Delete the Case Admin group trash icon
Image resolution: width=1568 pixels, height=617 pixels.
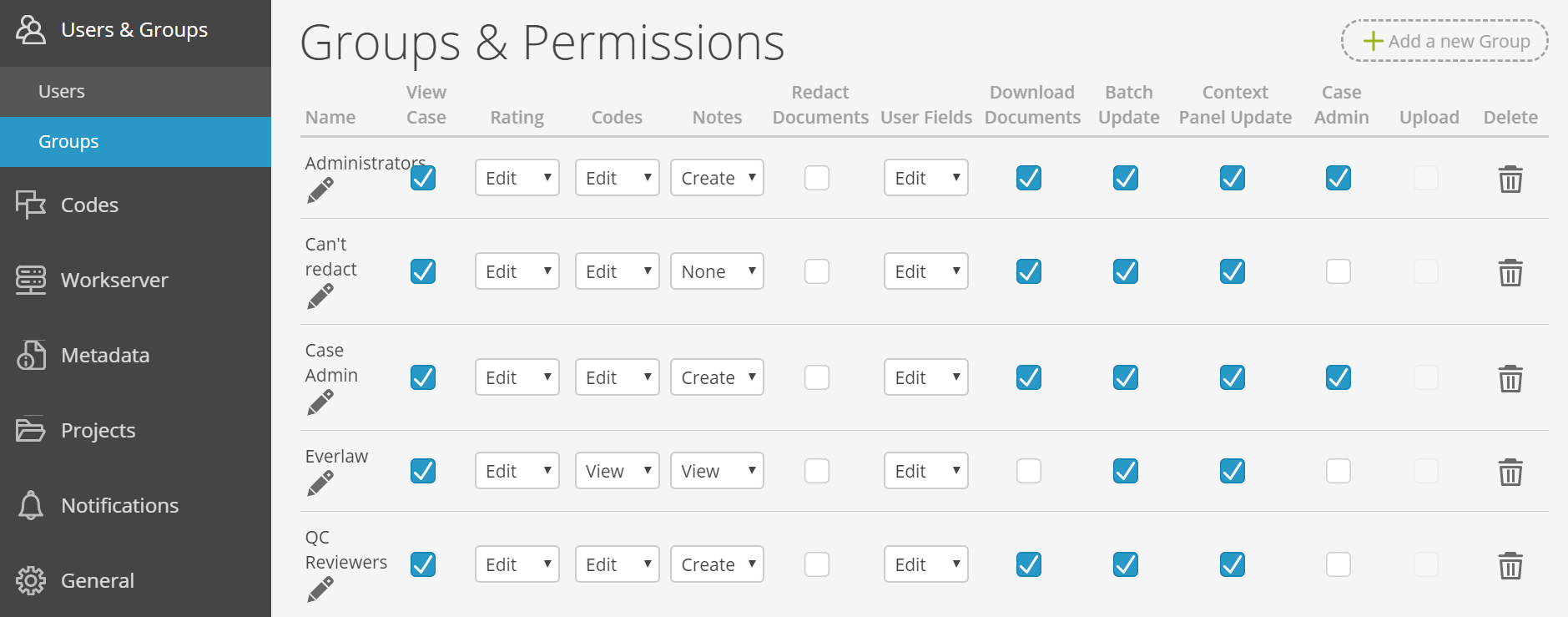coord(1510,378)
